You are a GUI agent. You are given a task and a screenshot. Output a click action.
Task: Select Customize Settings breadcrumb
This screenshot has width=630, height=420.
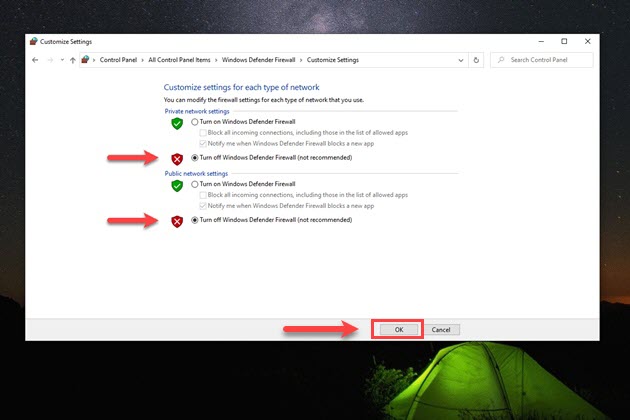tap(333, 60)
